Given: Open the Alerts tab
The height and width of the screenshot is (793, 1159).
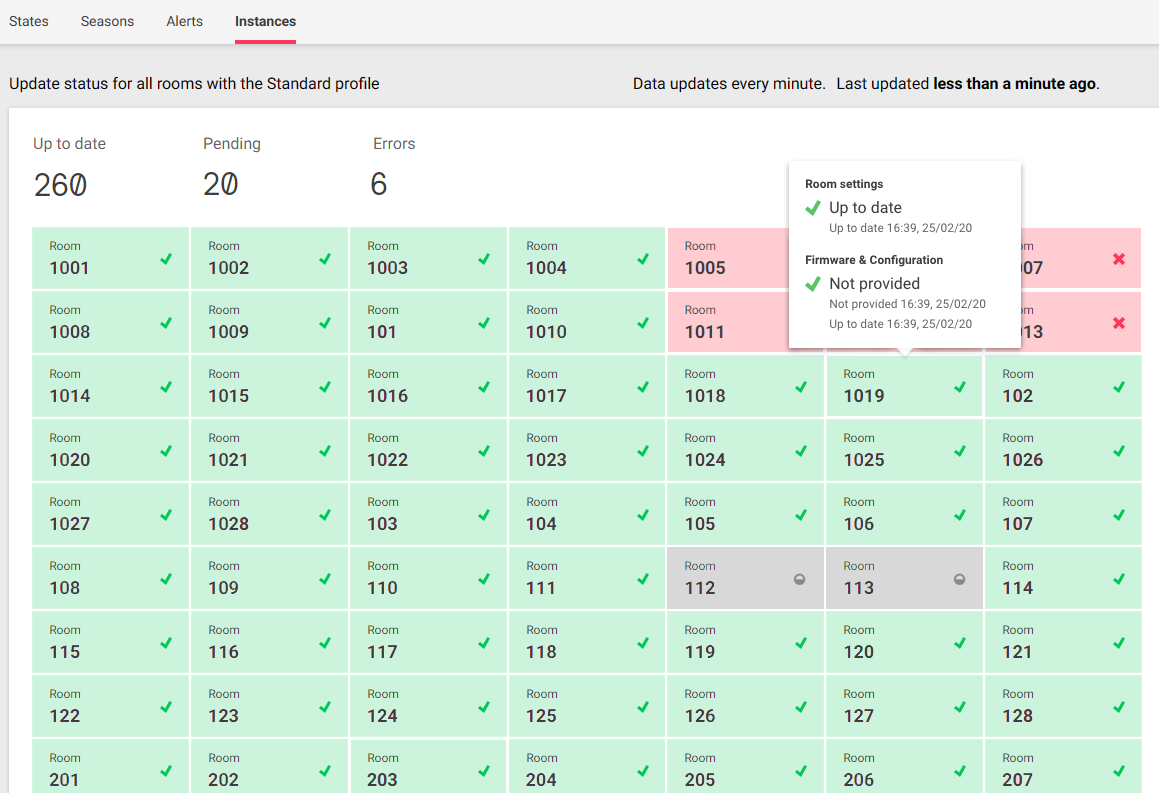Looking at the screenshot, I should [184, 21].
